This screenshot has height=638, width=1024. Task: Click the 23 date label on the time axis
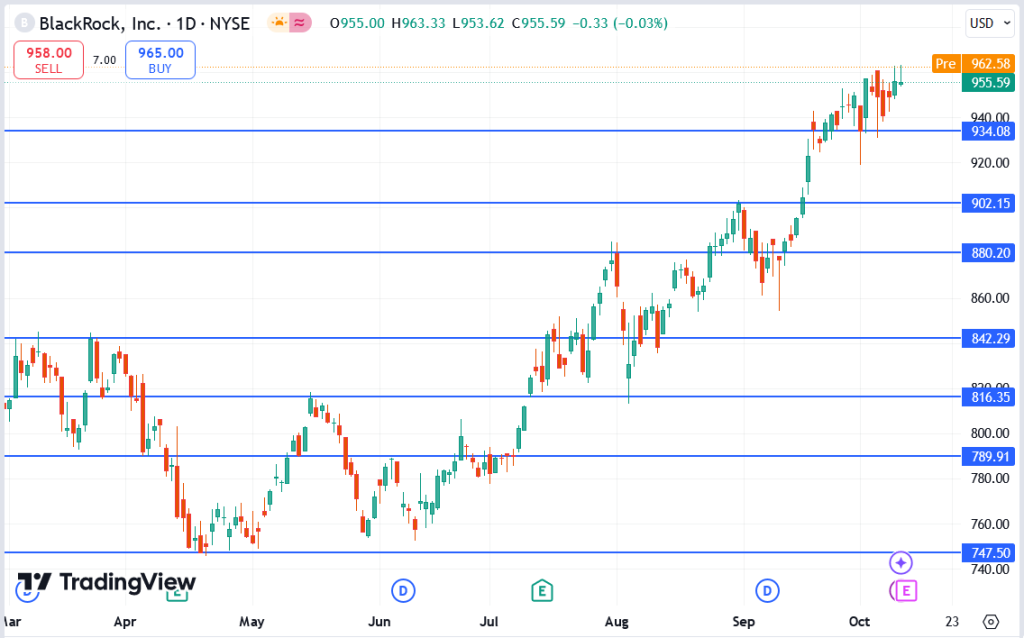(x=952, y=621)
